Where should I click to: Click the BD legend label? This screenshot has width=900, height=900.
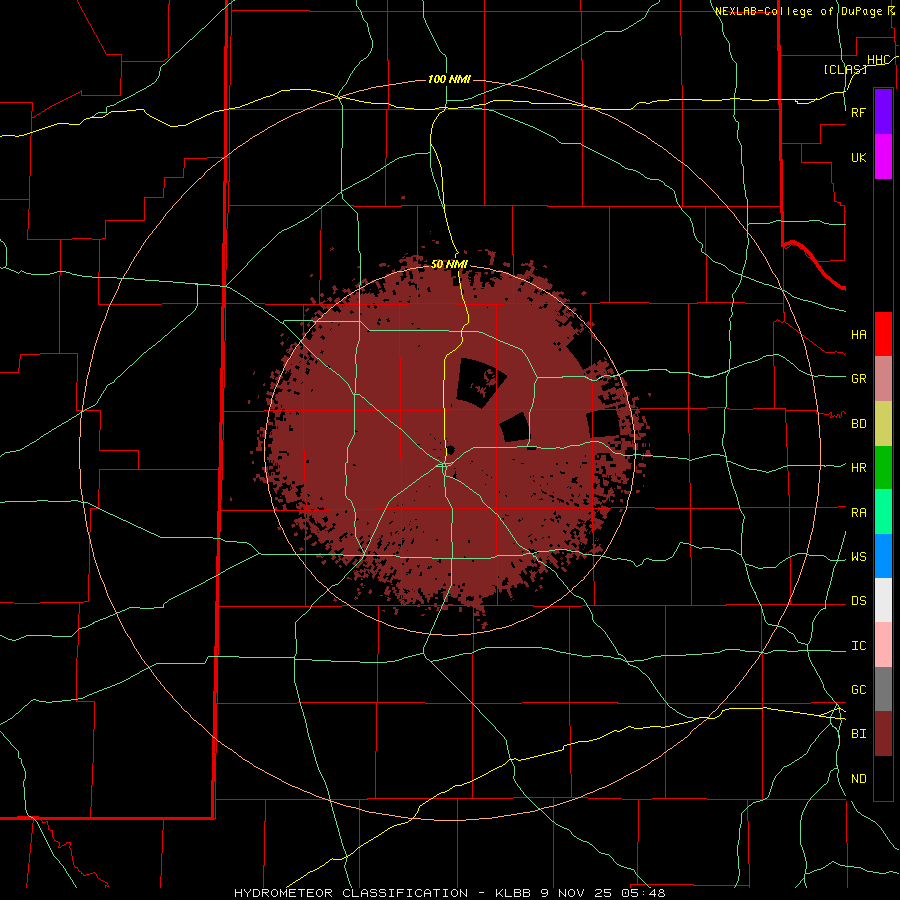point(858,424)
